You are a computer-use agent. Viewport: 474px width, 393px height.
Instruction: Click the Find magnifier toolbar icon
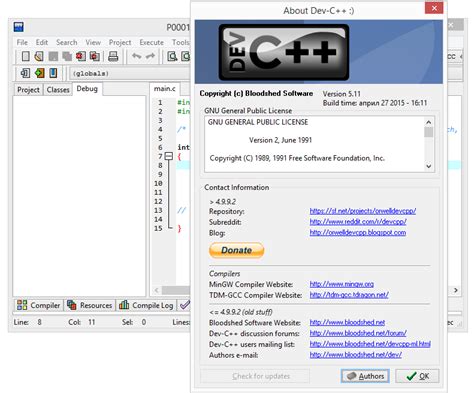172,56
